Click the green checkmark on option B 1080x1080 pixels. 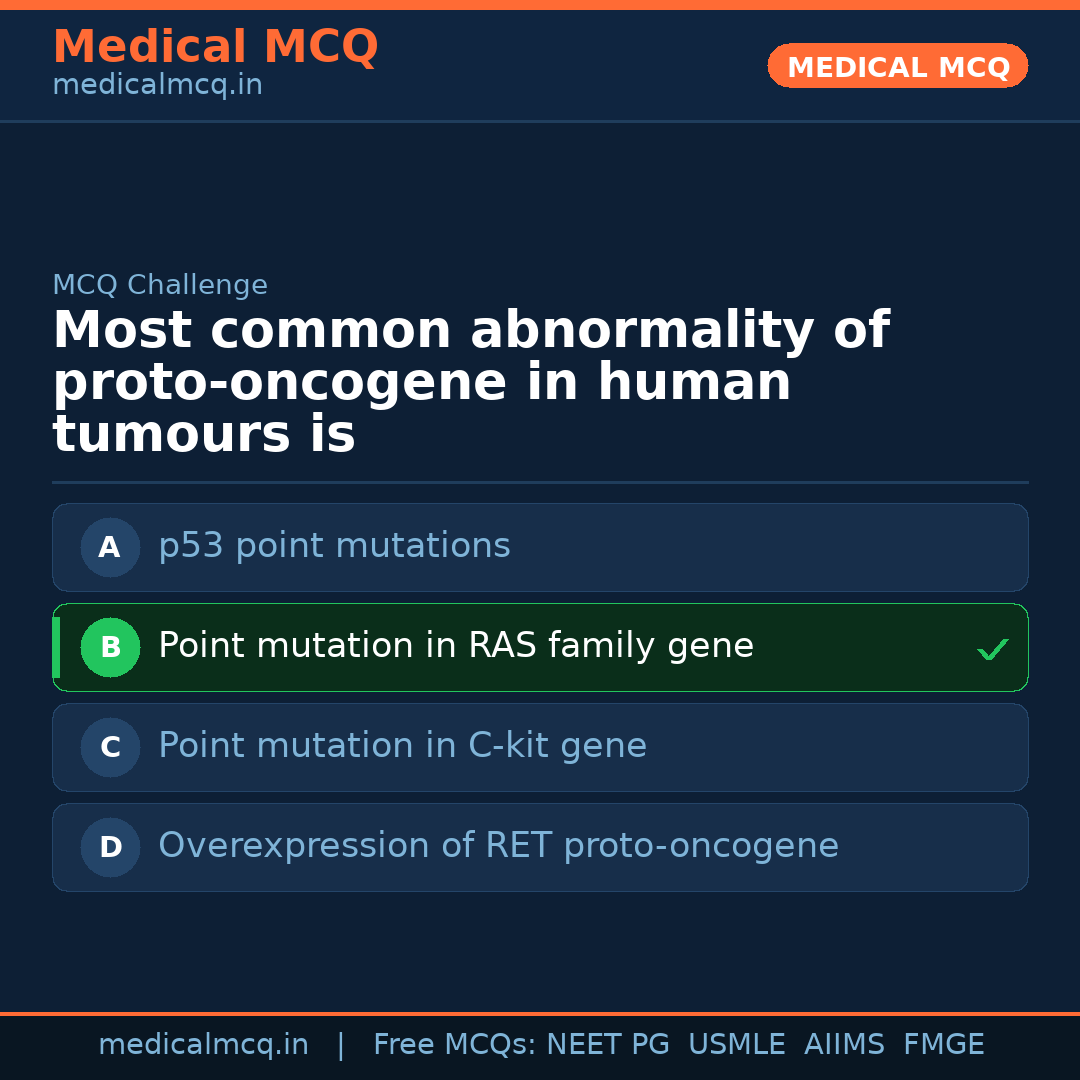pyautogui.click(x=992, y=650)
